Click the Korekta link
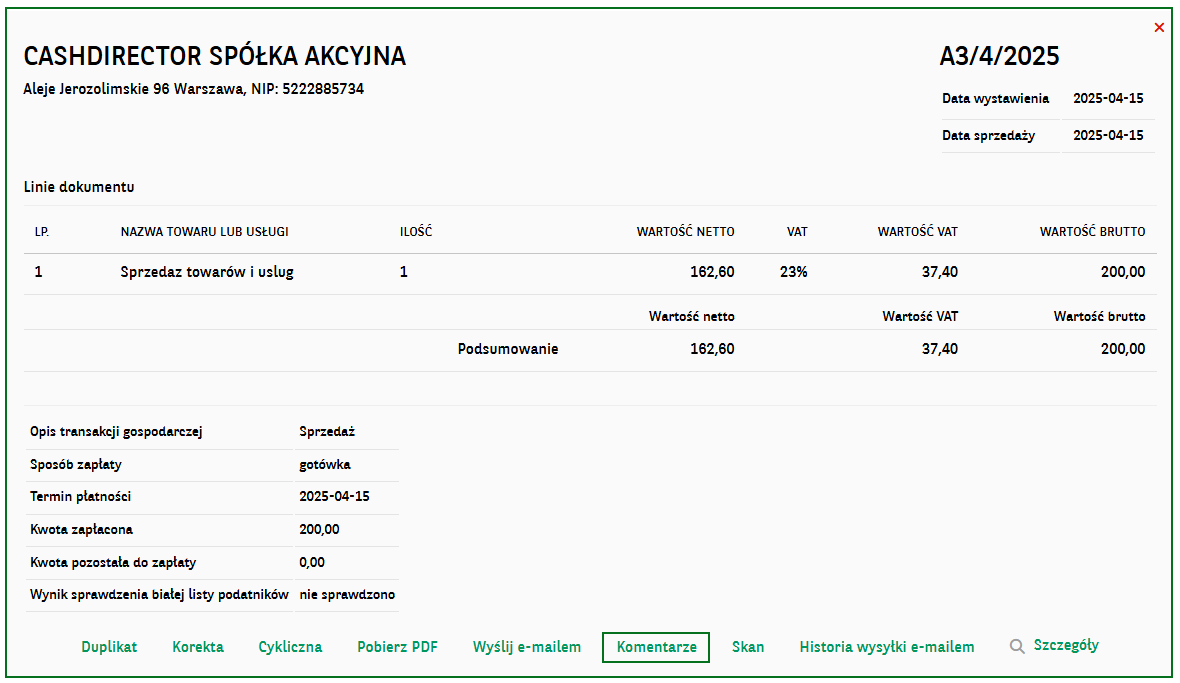1180x683 pixels. pos(198,647)
